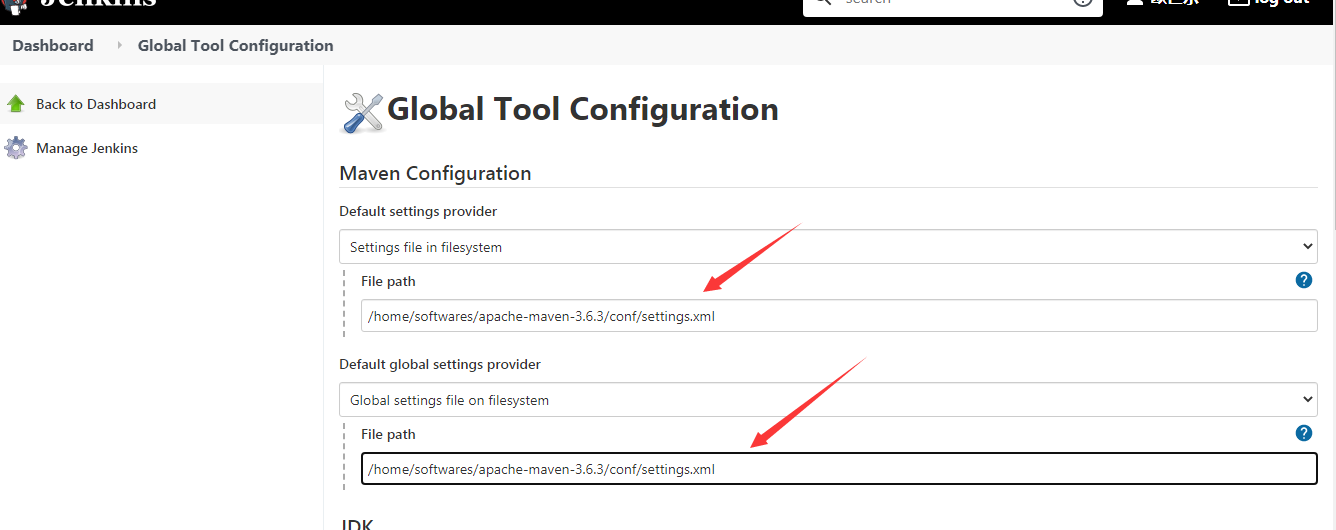Click the Default global settings provider label
Viewport: 1336px width, 530px height.
click(440, 364)
